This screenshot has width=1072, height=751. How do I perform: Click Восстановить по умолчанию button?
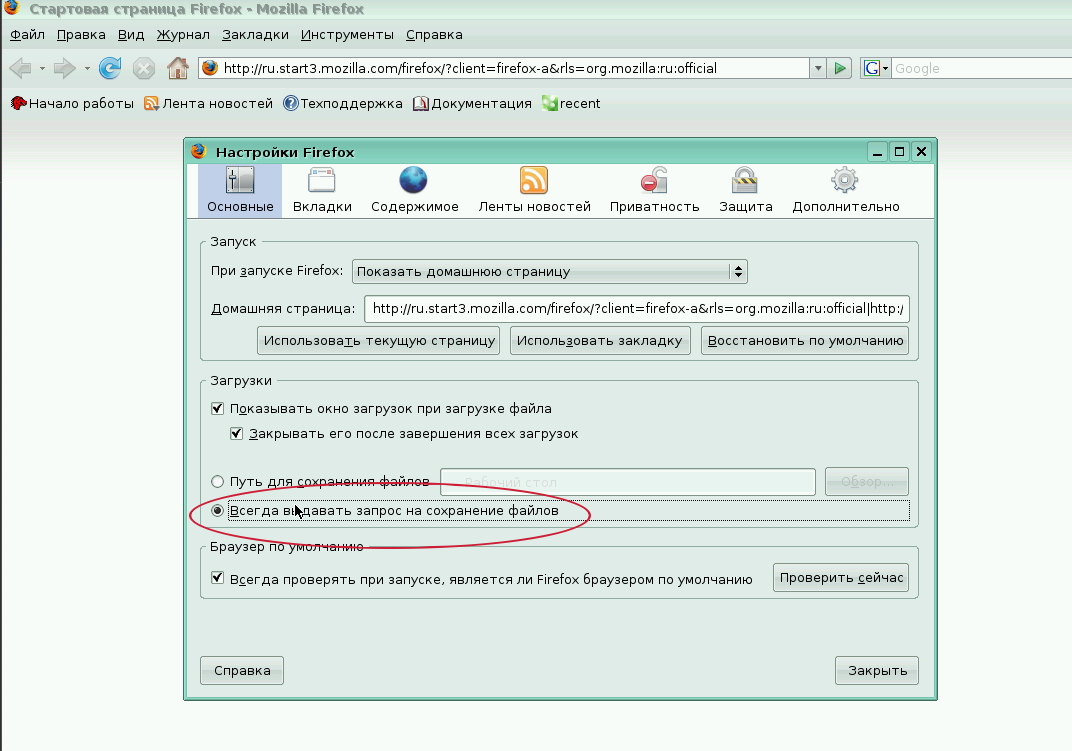point(805,341)
